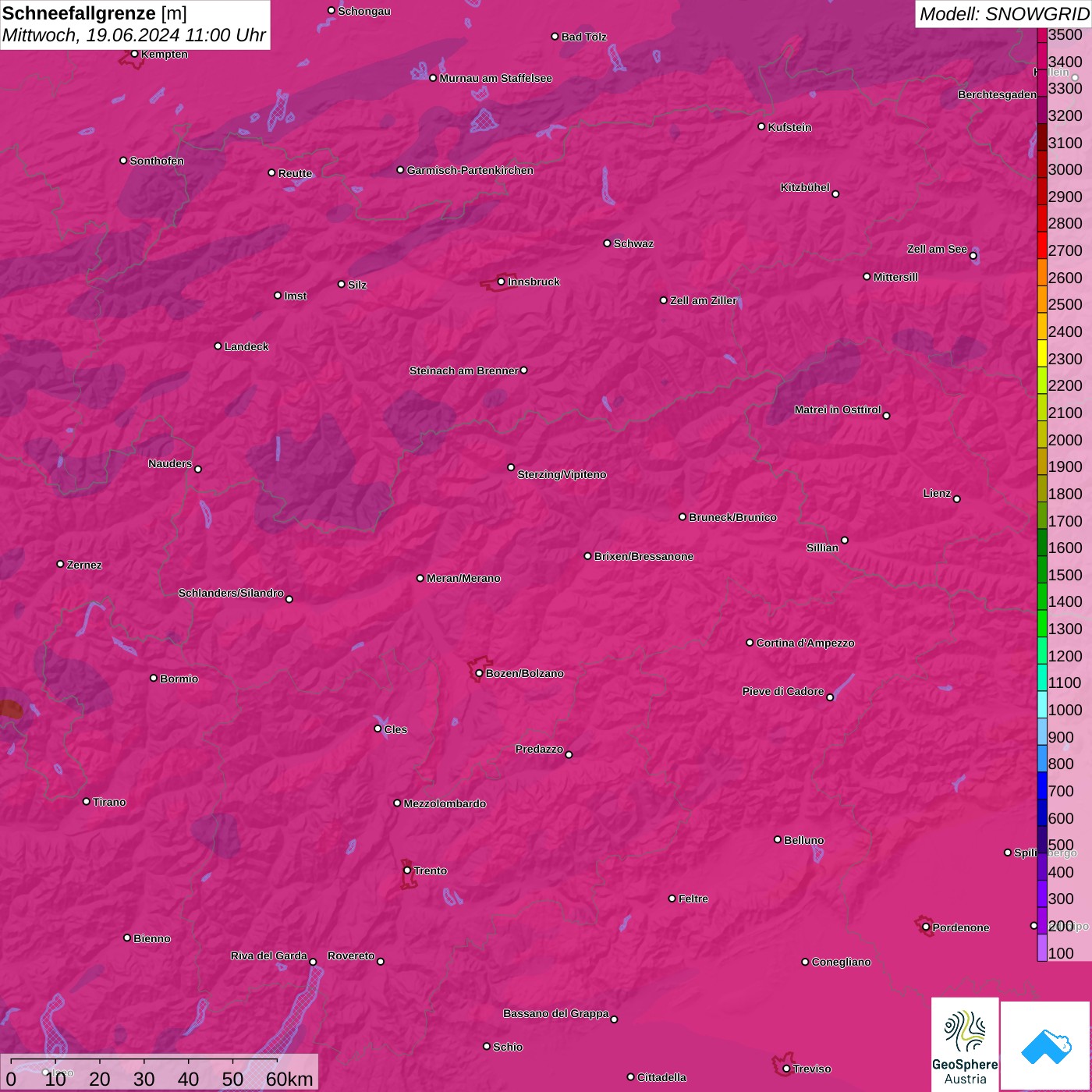Select the Bozen/Bolzano city marker
The image size is (1092, 1092).
[x=479, y=673]
